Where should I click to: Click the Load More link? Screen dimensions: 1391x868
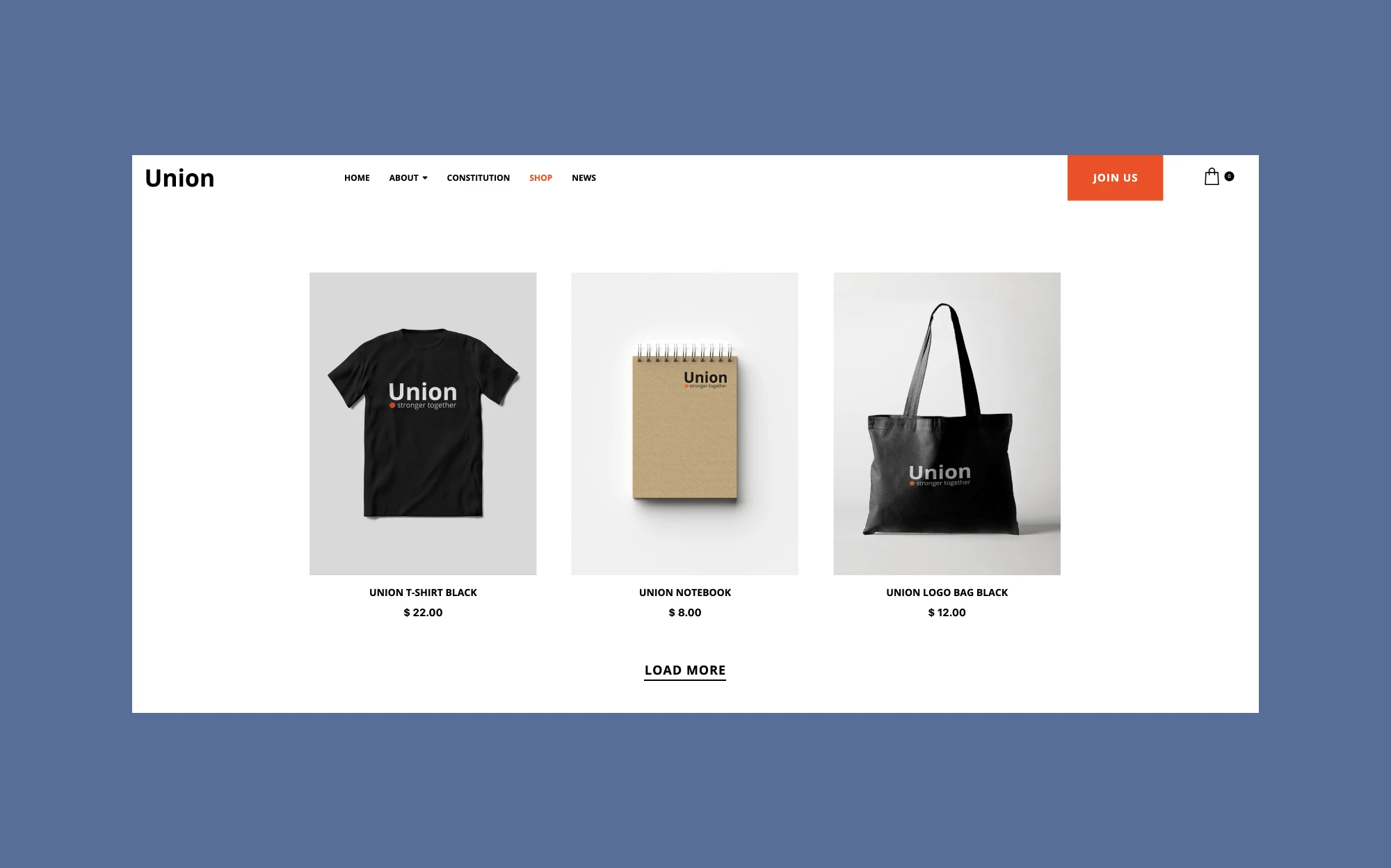point(685,670)
